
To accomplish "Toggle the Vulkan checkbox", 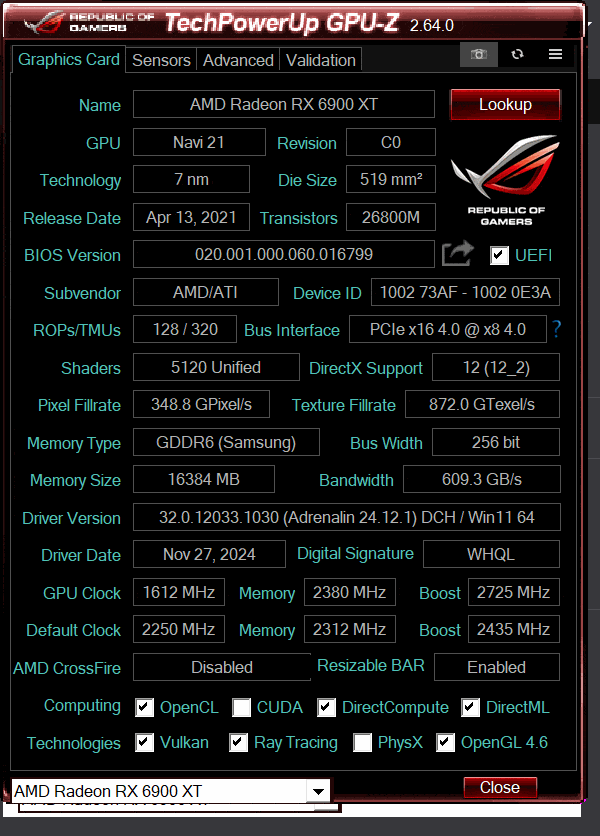I will pyautogui.click(x=144, y=742).
